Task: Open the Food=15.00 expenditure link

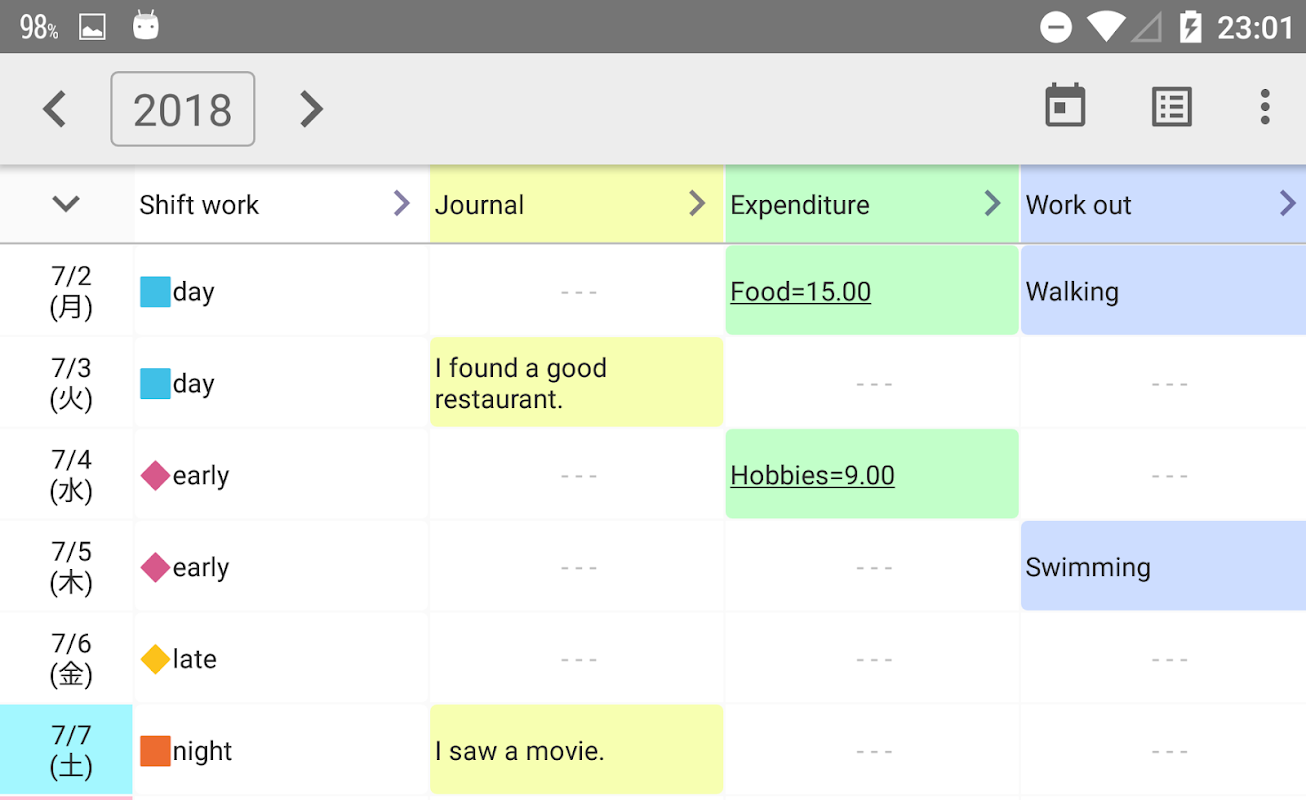Action: click(800, 292)
